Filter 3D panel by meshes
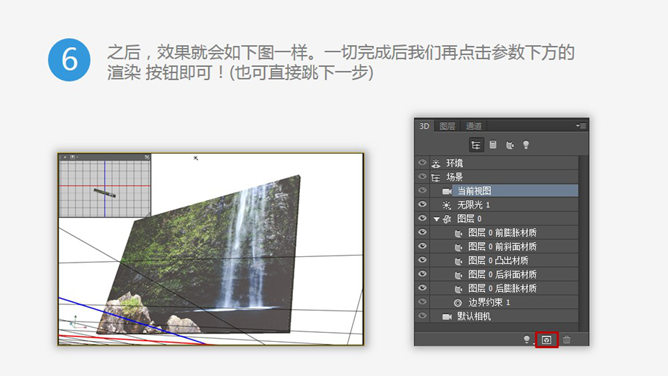The width and height of the screenshot is (668, 376). pos(493,145)
